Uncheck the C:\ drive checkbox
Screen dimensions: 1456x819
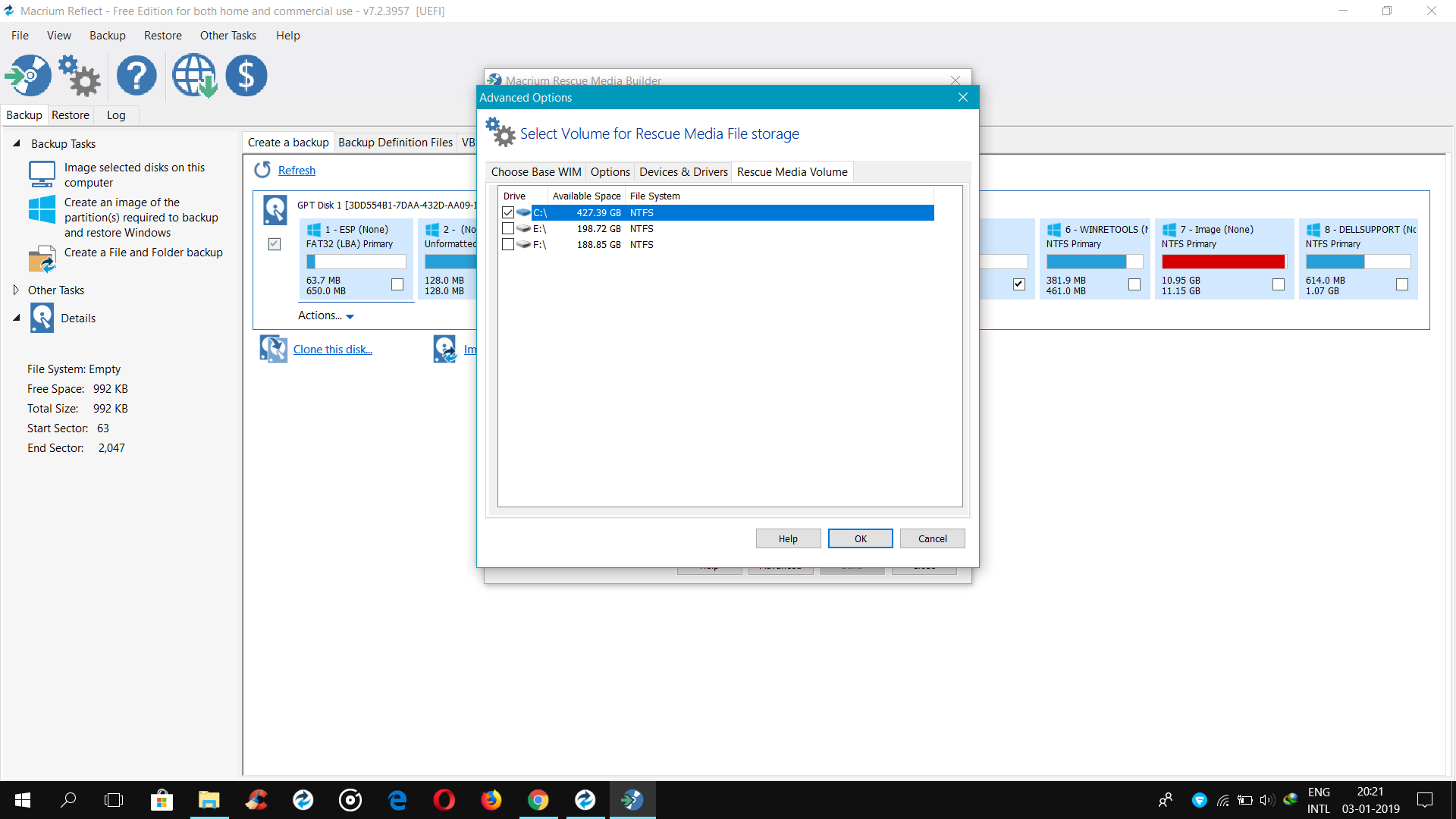[x=508, y=212]
